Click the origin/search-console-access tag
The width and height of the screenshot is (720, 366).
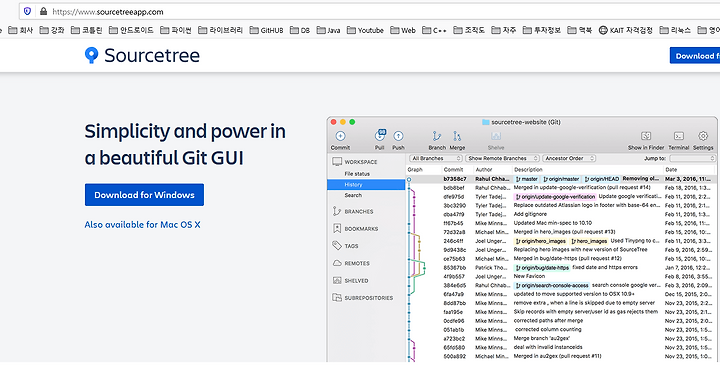(x=552, y=285)
